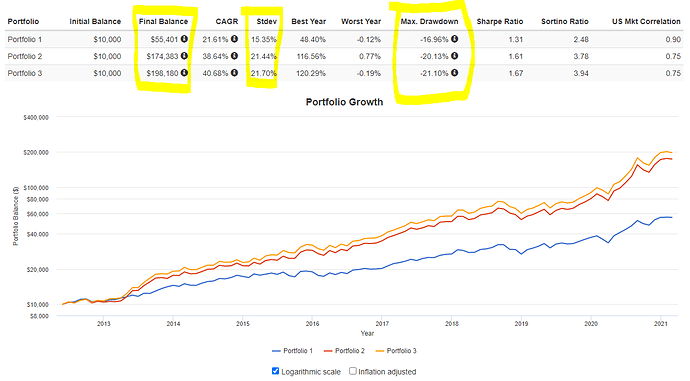Click the 2017 x-axis tick label
This screenshot has width=690, height=381.
tap(382, 324)
